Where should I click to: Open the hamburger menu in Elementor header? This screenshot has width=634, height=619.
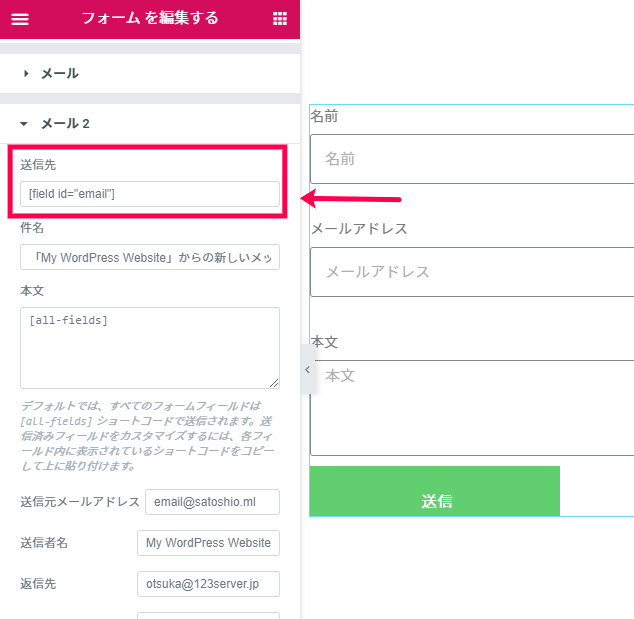pyautogui.click(x=19, y=19)
